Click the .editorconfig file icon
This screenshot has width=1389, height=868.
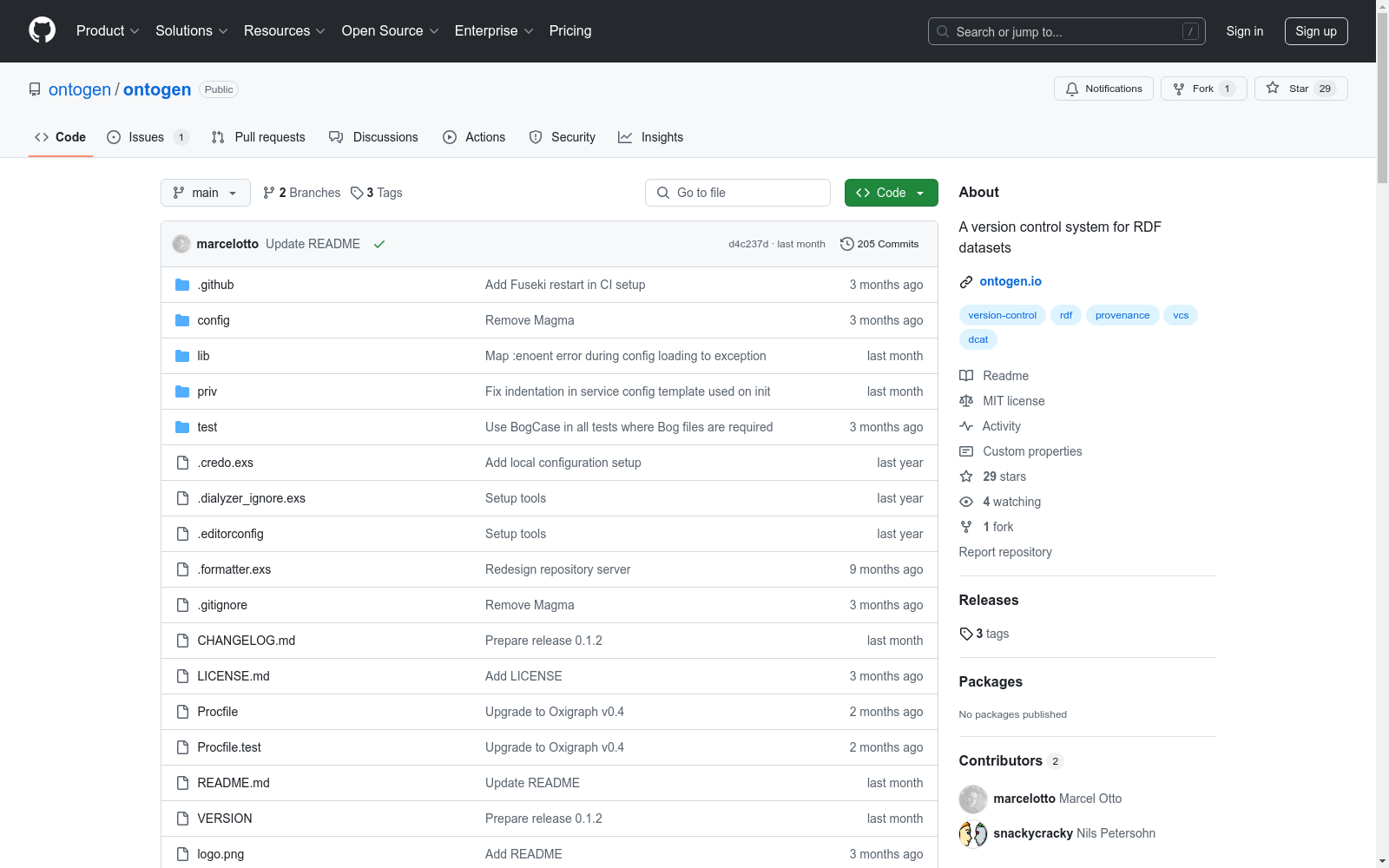[x=182, y=534]
